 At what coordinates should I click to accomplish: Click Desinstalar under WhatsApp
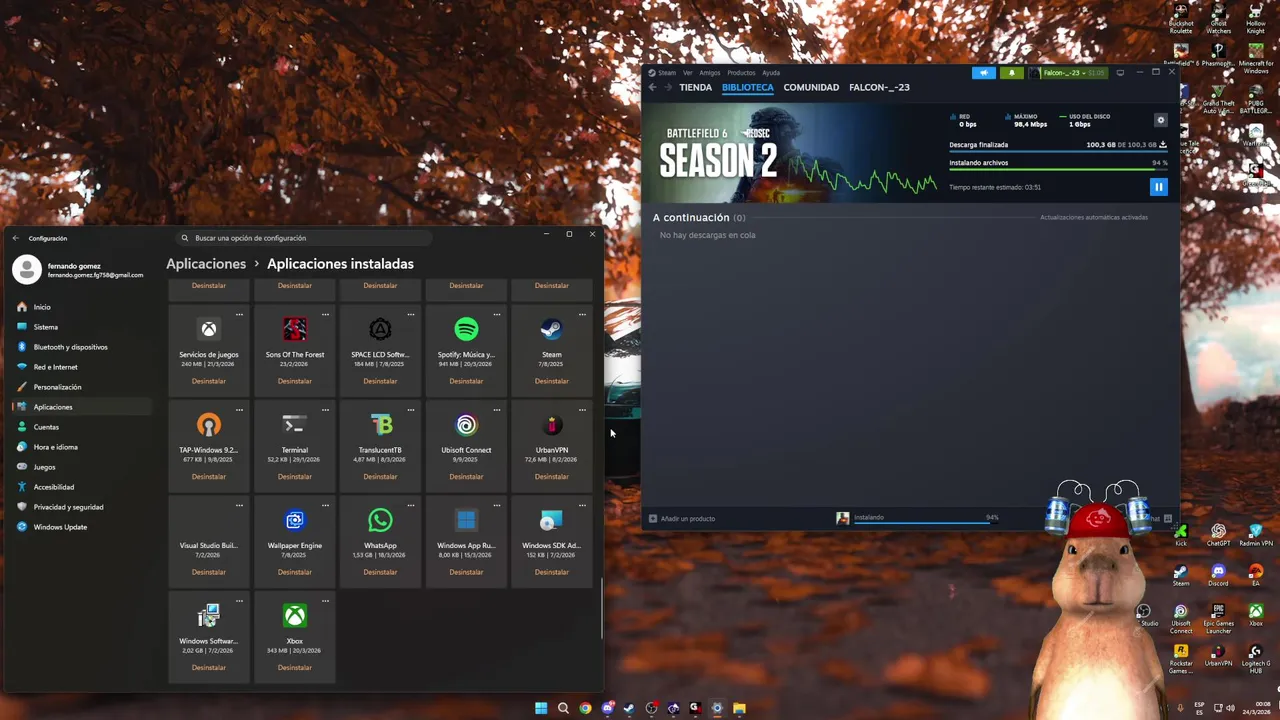click(380, 572)
